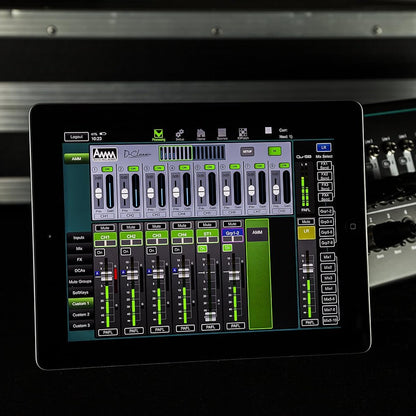This screenshot has height=416, width=416.
Task: Click the PAFL button under CH1
Action: click(x=108, y=332)
